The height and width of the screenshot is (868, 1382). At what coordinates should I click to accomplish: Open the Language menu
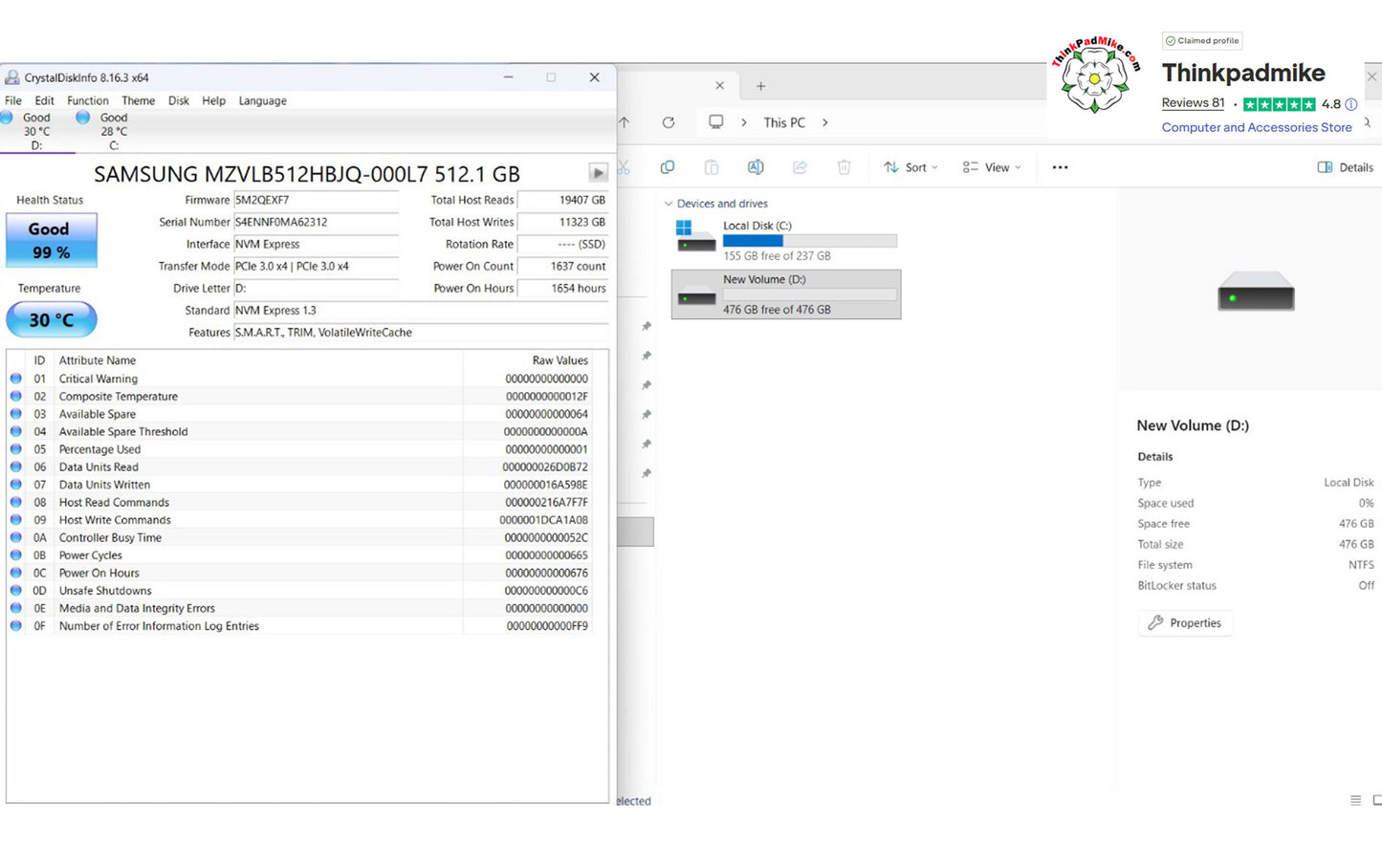coord(263,100)
